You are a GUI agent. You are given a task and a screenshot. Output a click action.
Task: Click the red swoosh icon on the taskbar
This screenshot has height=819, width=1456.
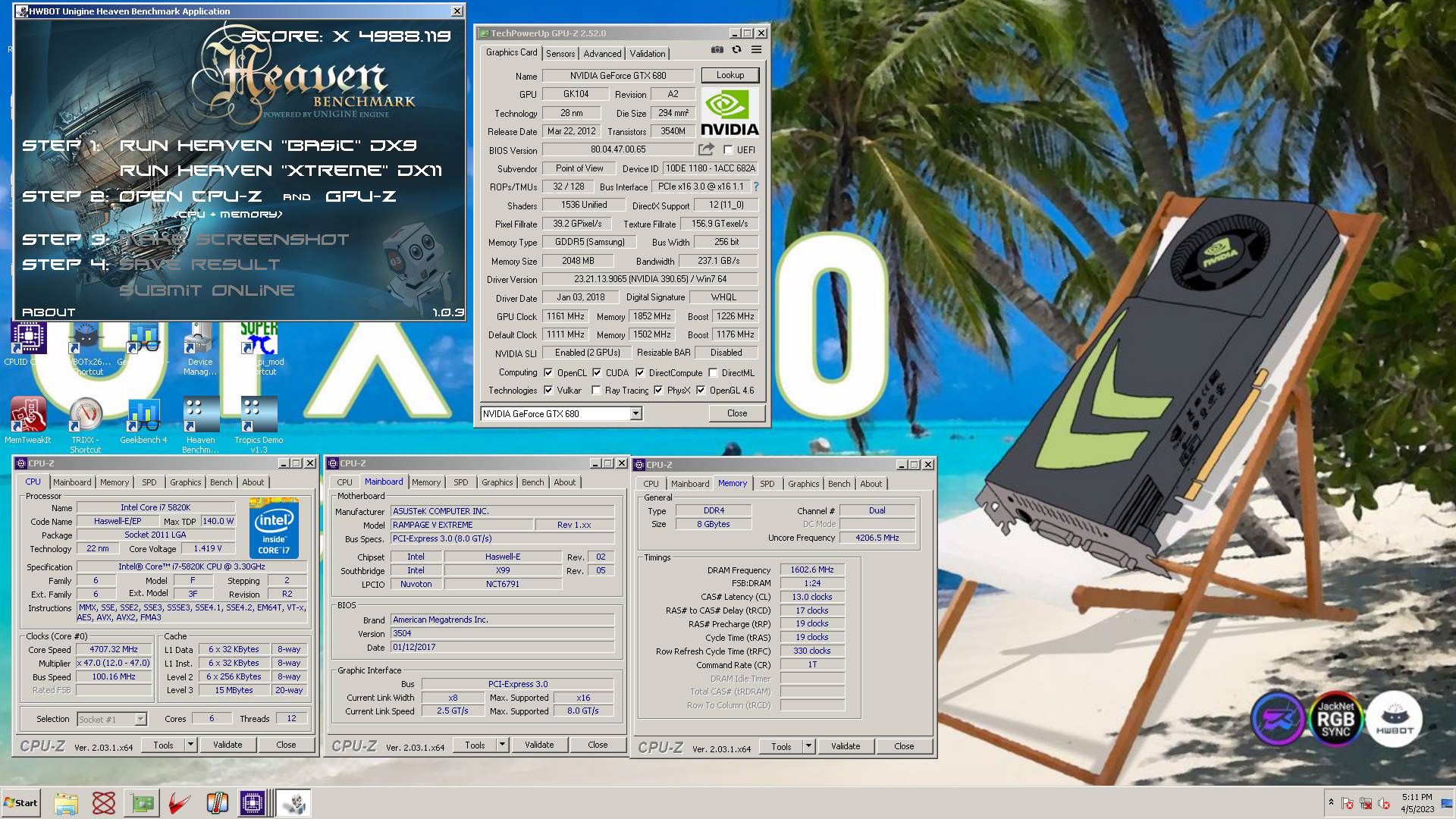[180, 803]
